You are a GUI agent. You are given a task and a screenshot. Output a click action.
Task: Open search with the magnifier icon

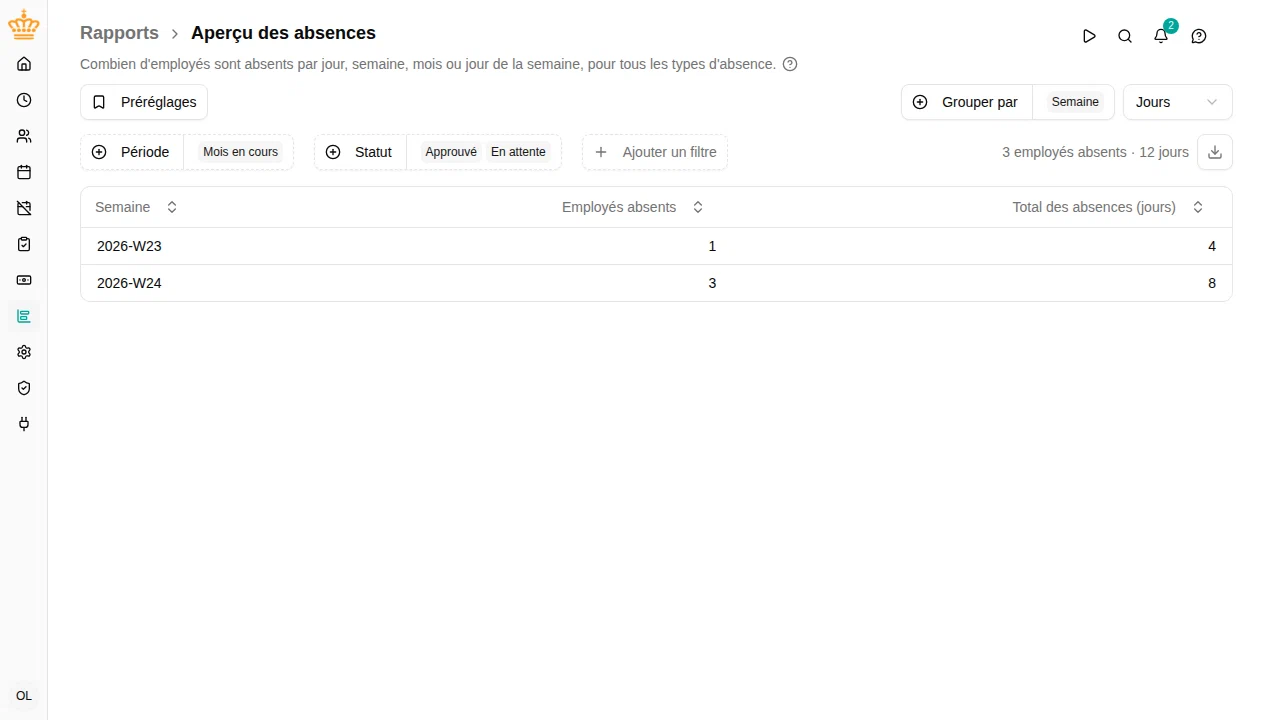click(1125, 36)
